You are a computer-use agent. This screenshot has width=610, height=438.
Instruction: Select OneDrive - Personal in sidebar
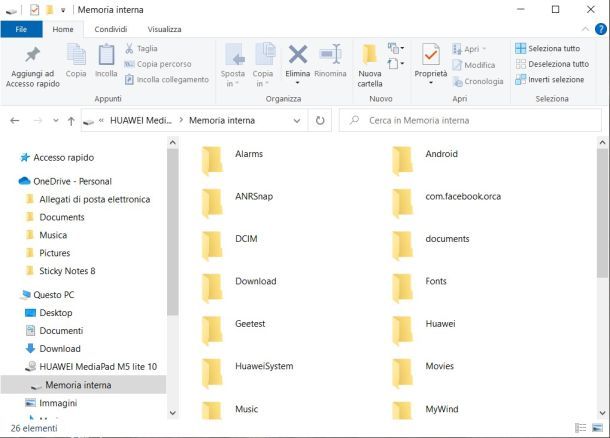pos(65,181)
